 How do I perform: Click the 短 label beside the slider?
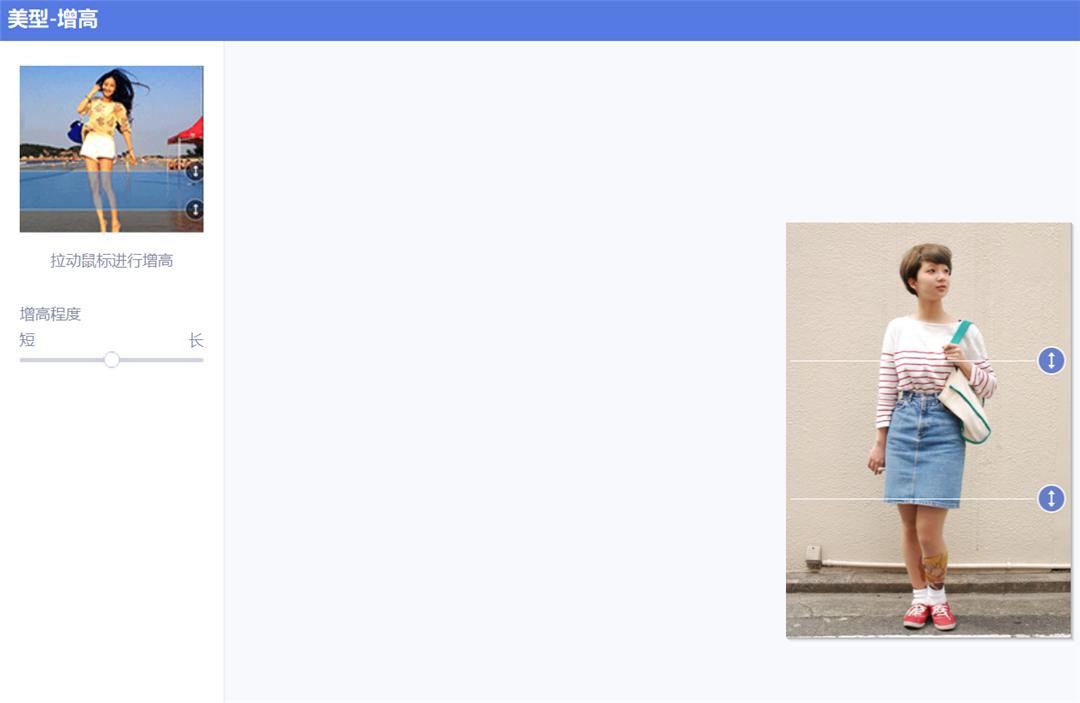(27, 339)
